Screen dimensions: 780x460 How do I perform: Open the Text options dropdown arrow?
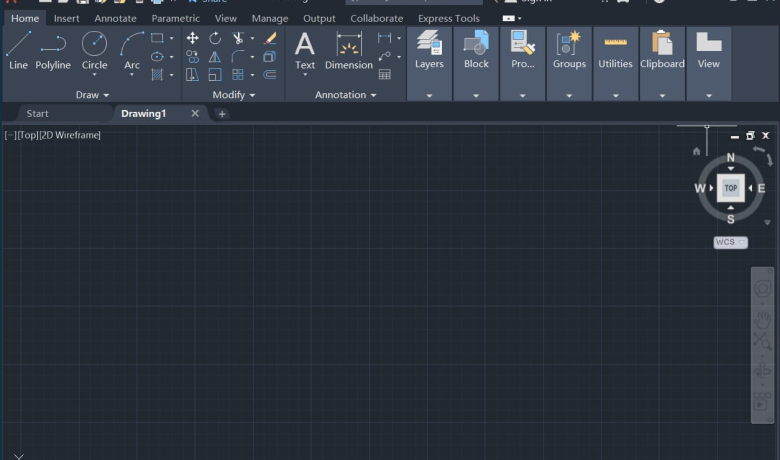[305, 75]
